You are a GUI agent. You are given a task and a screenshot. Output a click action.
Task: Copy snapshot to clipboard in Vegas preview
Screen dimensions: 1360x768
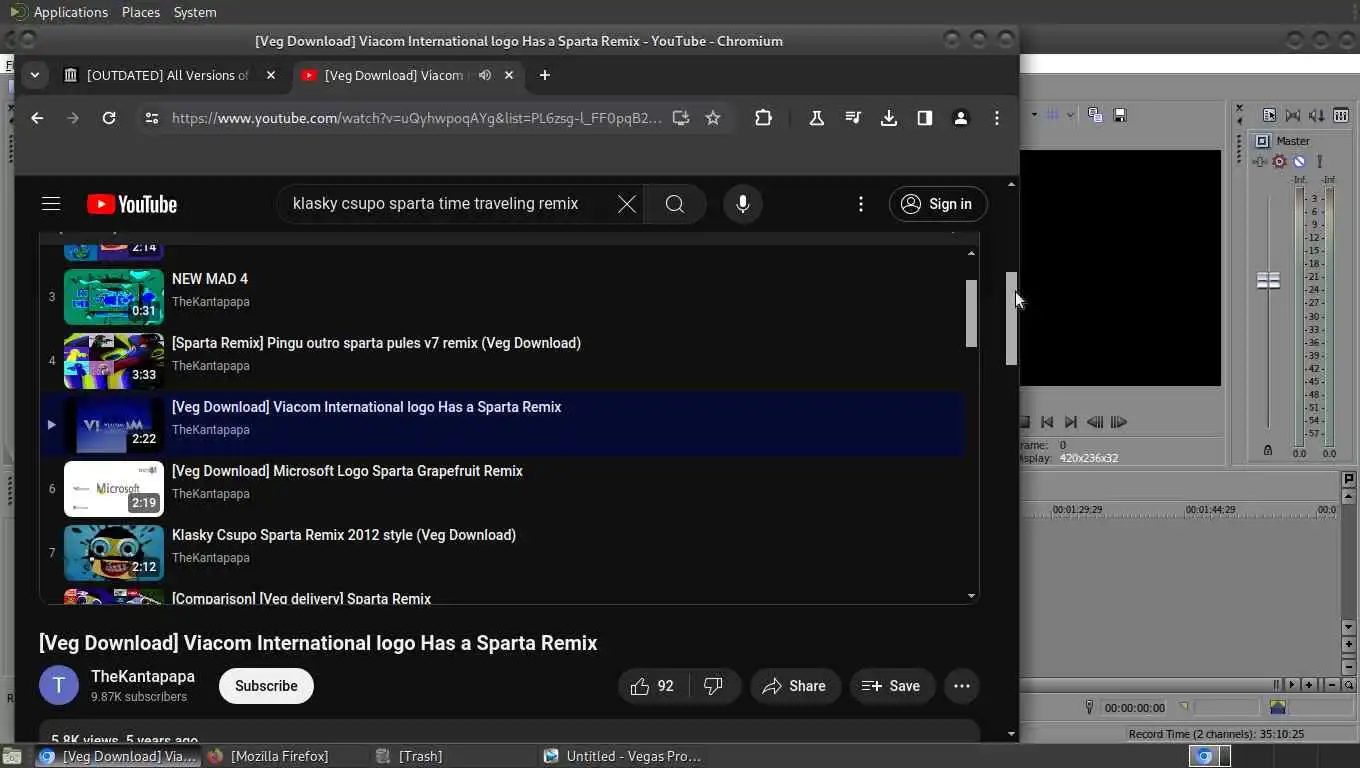tap(1095, 115)
